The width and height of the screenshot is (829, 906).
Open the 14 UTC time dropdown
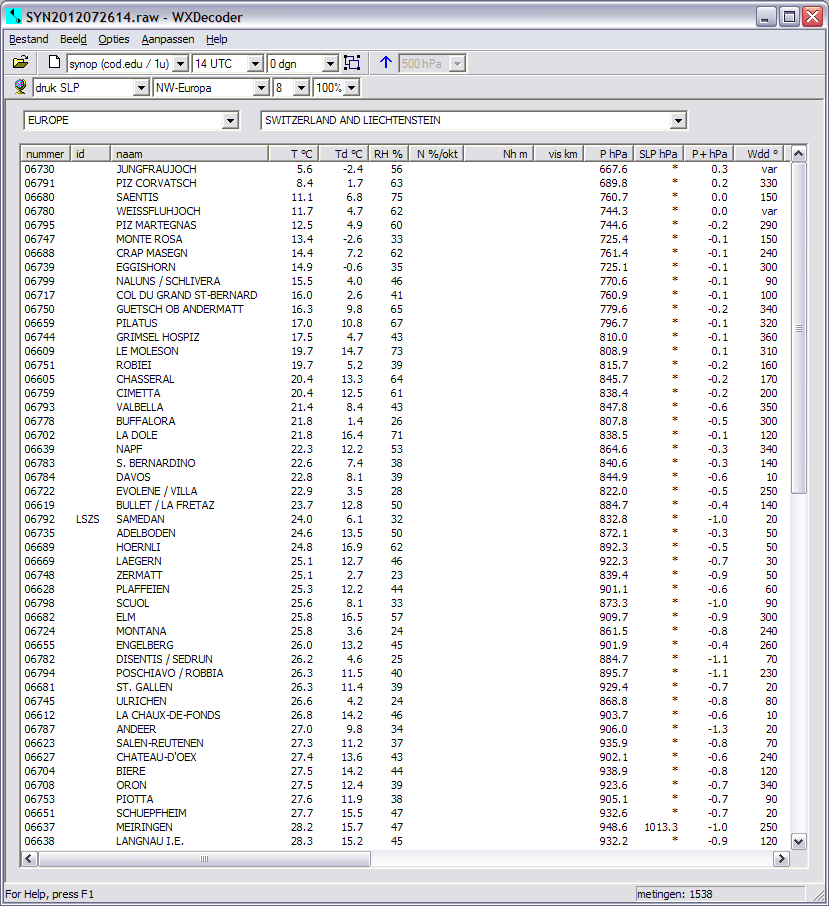pos(255,64)
